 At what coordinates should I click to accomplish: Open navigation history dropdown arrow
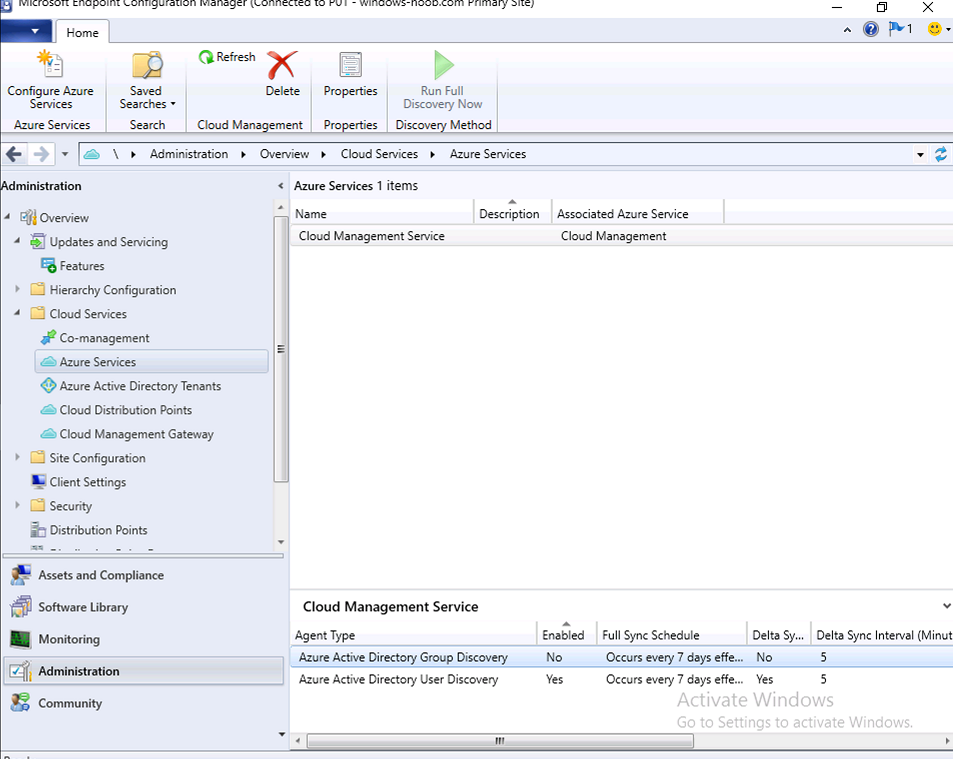(65, 154)
